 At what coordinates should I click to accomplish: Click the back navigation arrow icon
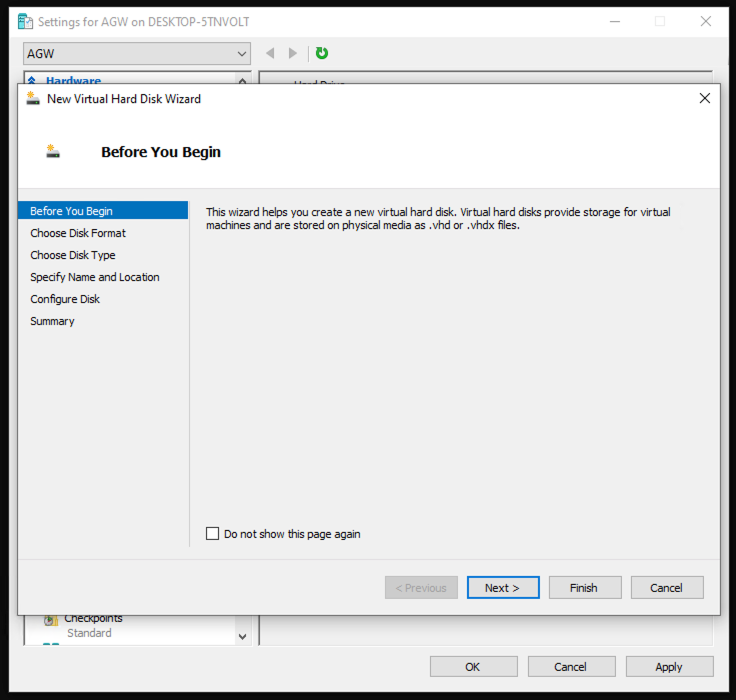(x=270, y=53)
